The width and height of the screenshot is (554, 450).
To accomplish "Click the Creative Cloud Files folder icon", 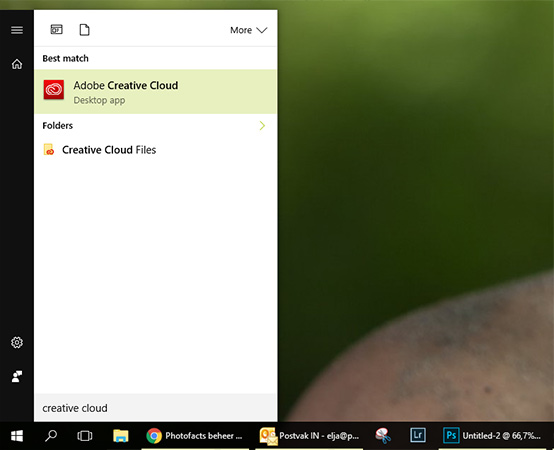I will pos(49,150).
